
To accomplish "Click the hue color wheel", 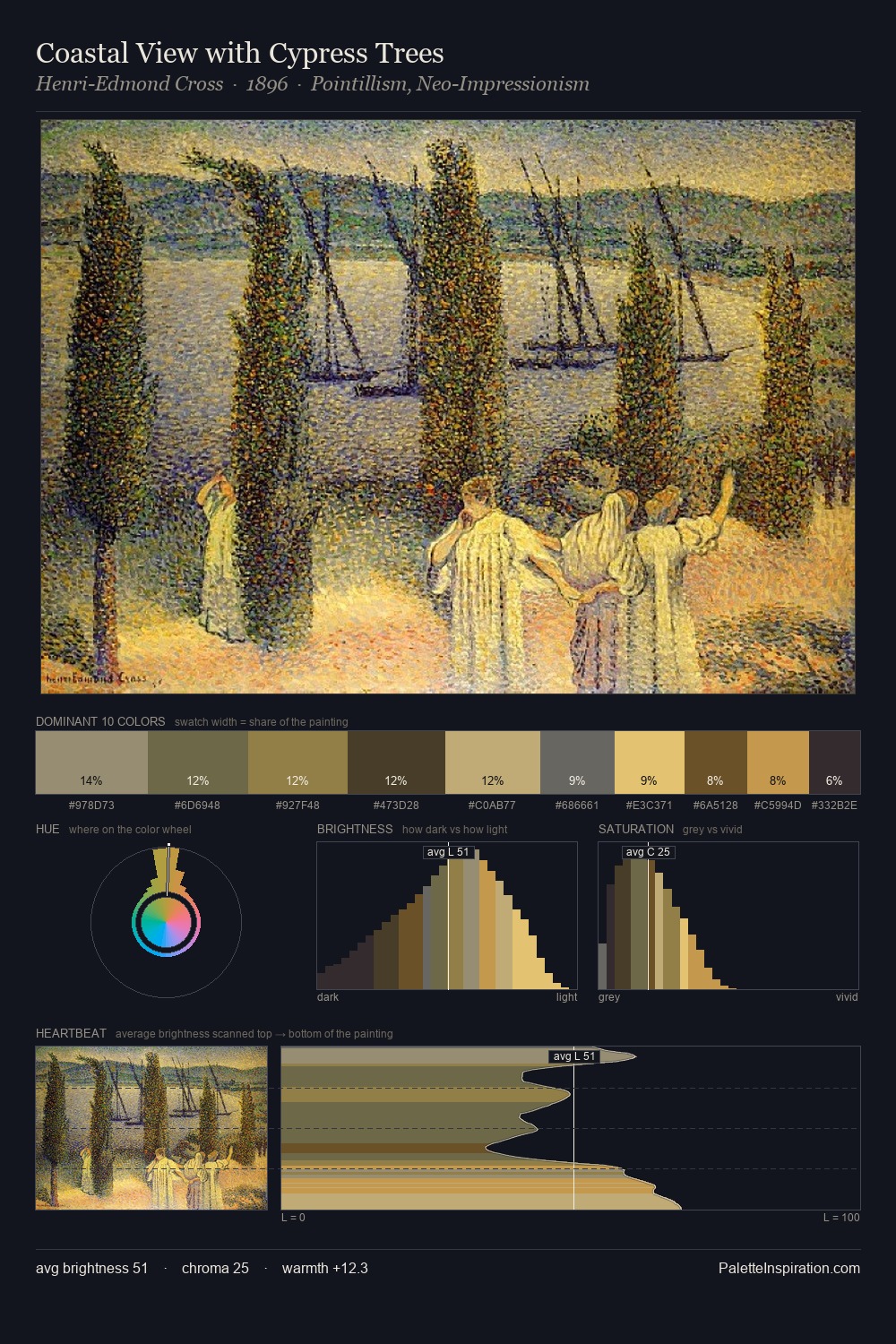I will 166,921.
